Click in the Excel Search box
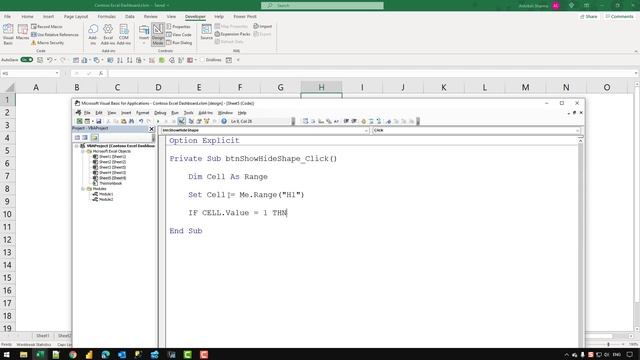This screenshot has width=640, height=360. pos(322,5)
